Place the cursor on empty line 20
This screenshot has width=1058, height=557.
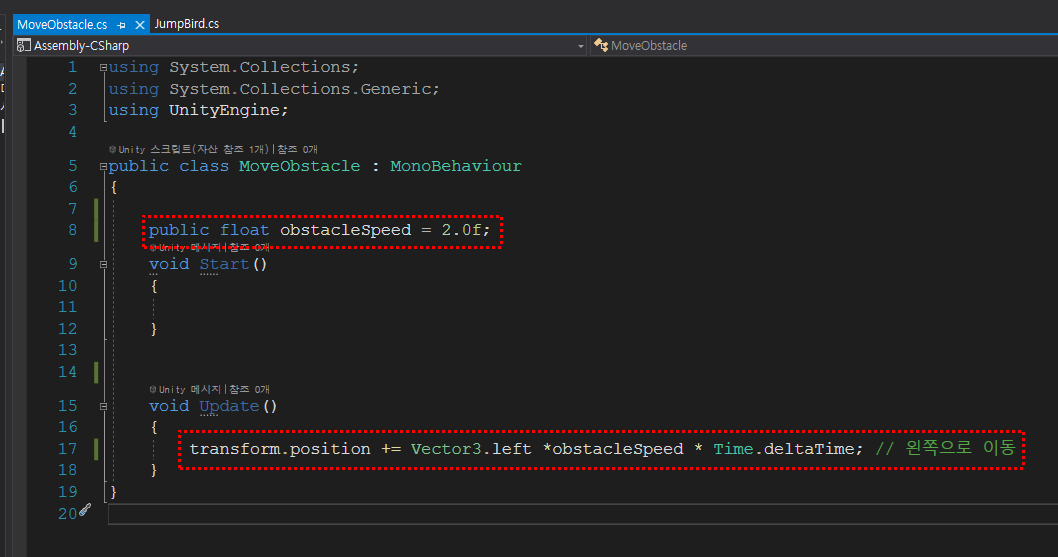(x=583, y=514)
